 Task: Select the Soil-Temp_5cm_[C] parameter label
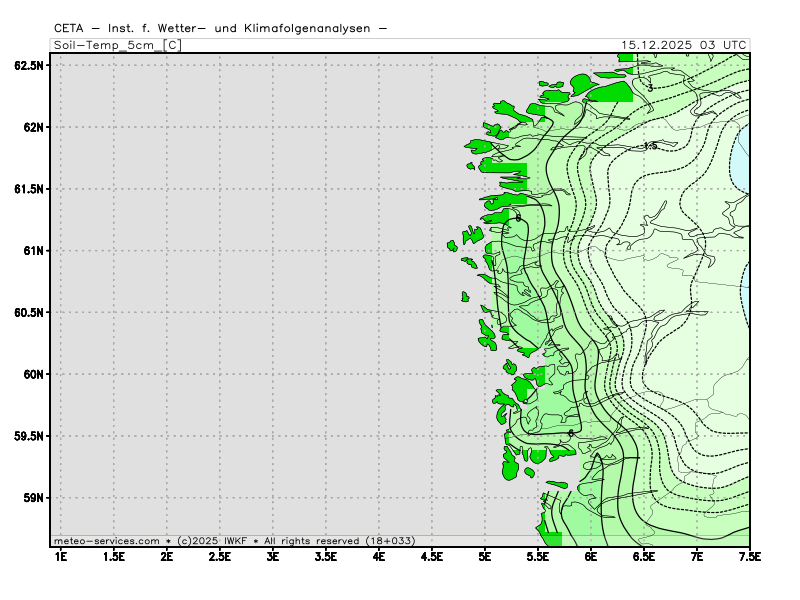(x=117, y=45)
